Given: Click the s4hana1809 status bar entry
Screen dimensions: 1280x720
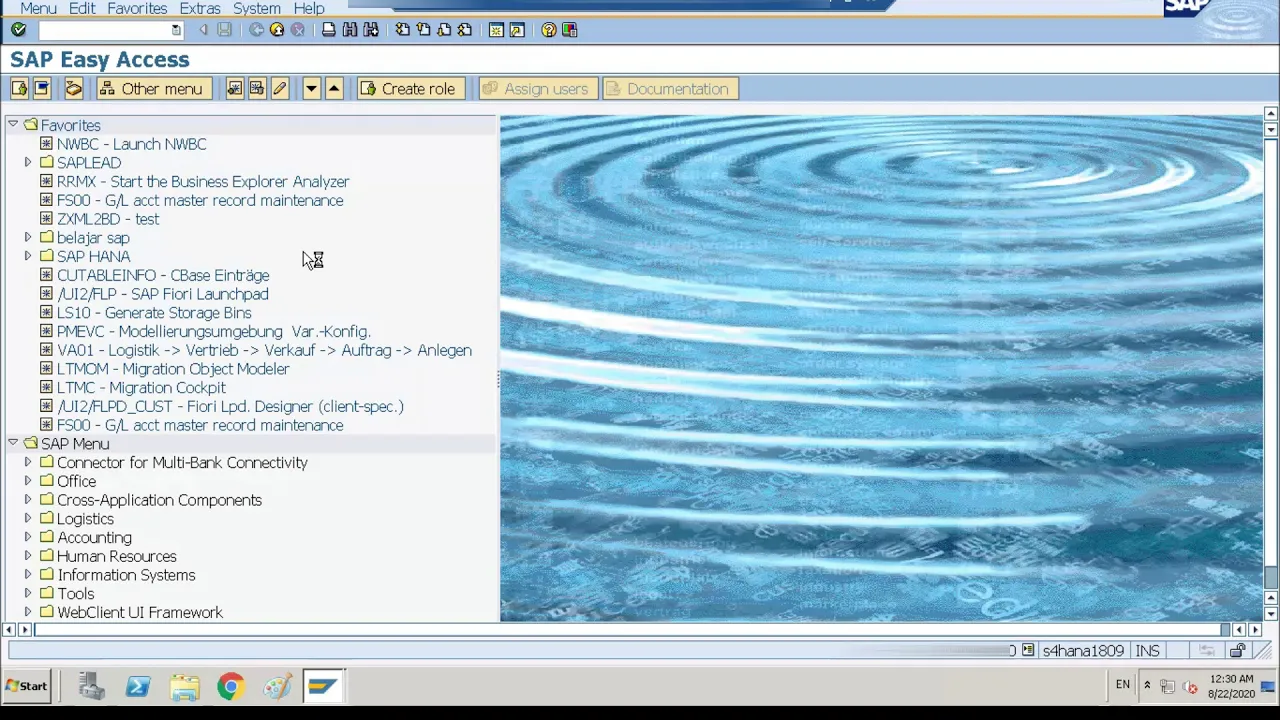Looking at the screenshot, I should click(1083, 651).
